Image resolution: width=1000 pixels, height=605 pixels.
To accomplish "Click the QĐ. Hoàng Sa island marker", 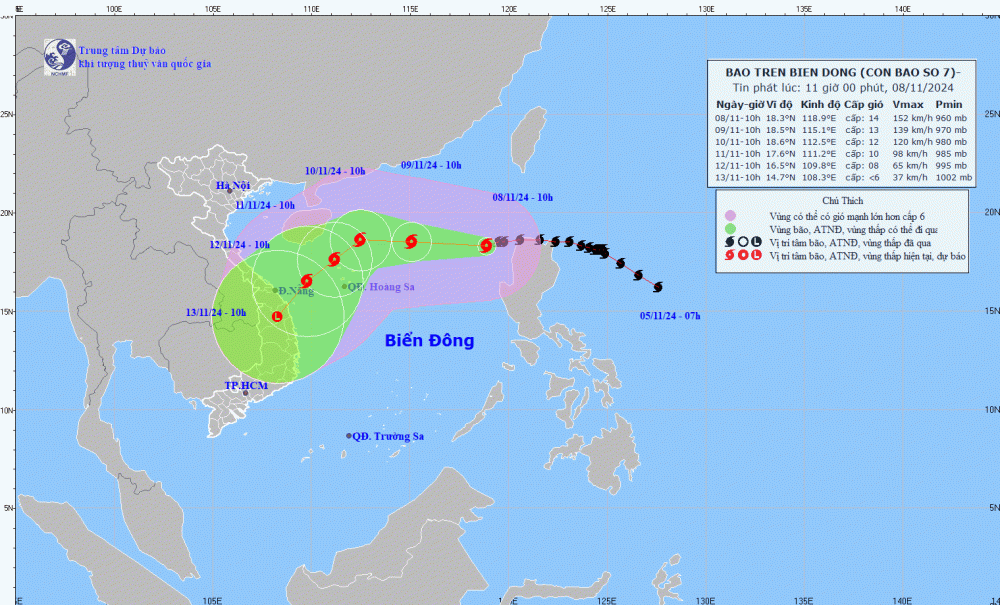I will 345,287.
